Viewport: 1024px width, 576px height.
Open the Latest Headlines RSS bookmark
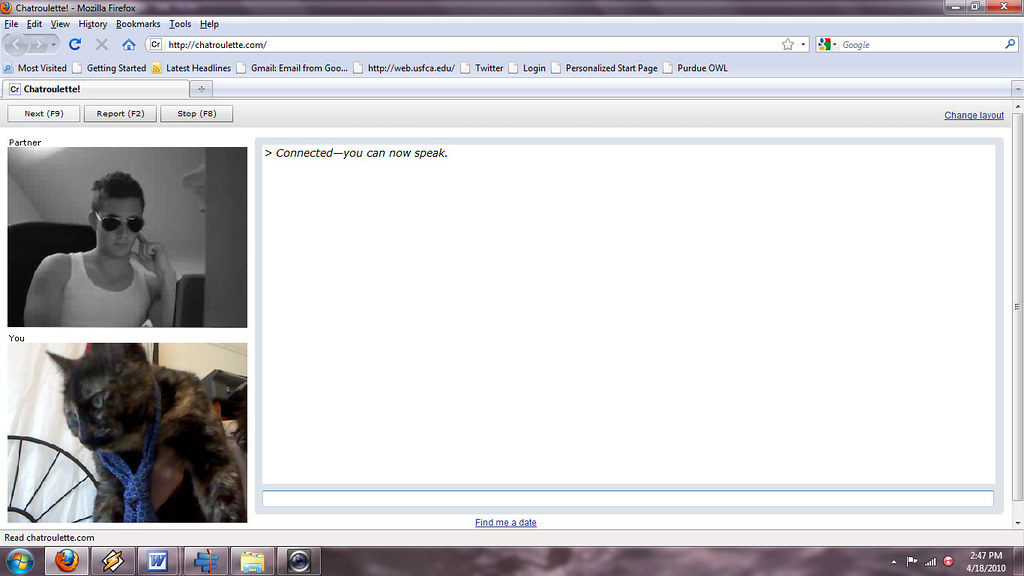click(191, 68)
